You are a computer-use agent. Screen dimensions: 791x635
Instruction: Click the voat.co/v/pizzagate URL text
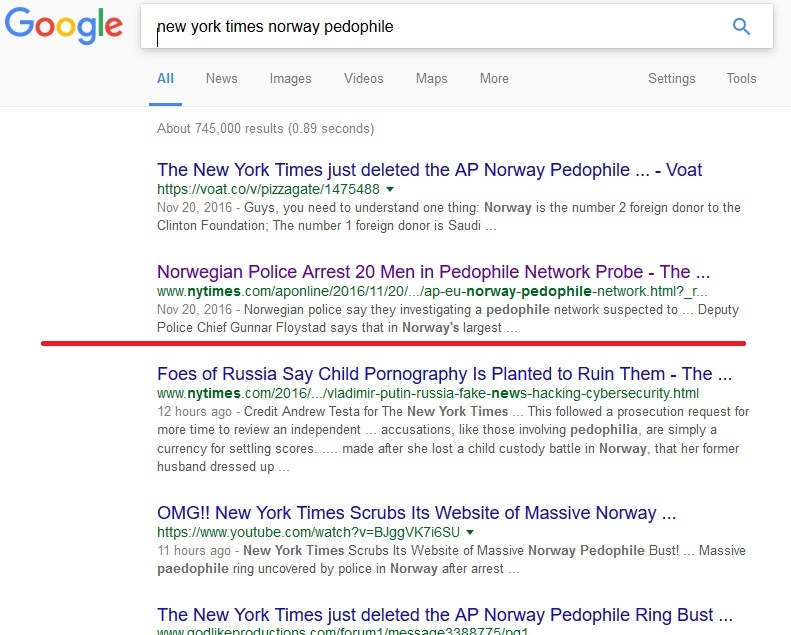pos(268,189)
